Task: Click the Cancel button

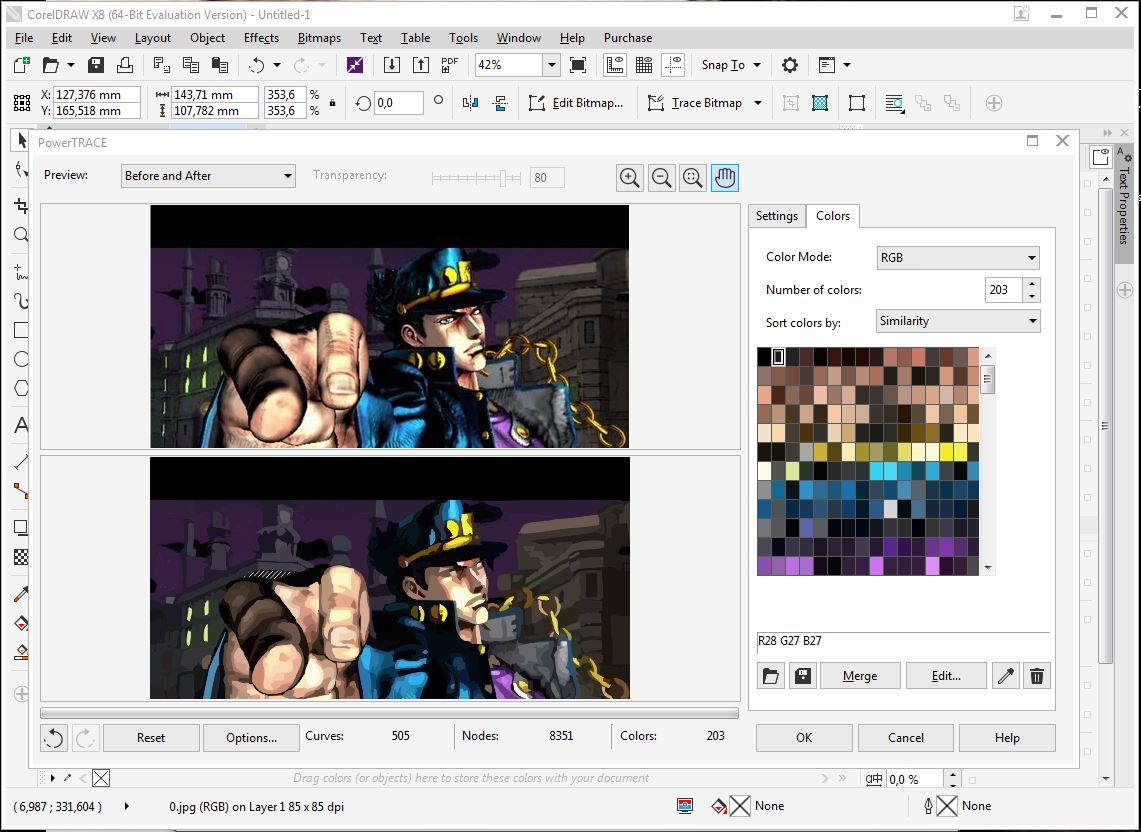Action: [905, 737]
